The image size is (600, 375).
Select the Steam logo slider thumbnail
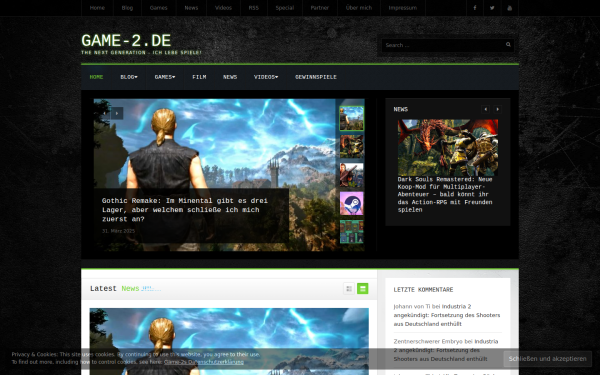point(352,203)
